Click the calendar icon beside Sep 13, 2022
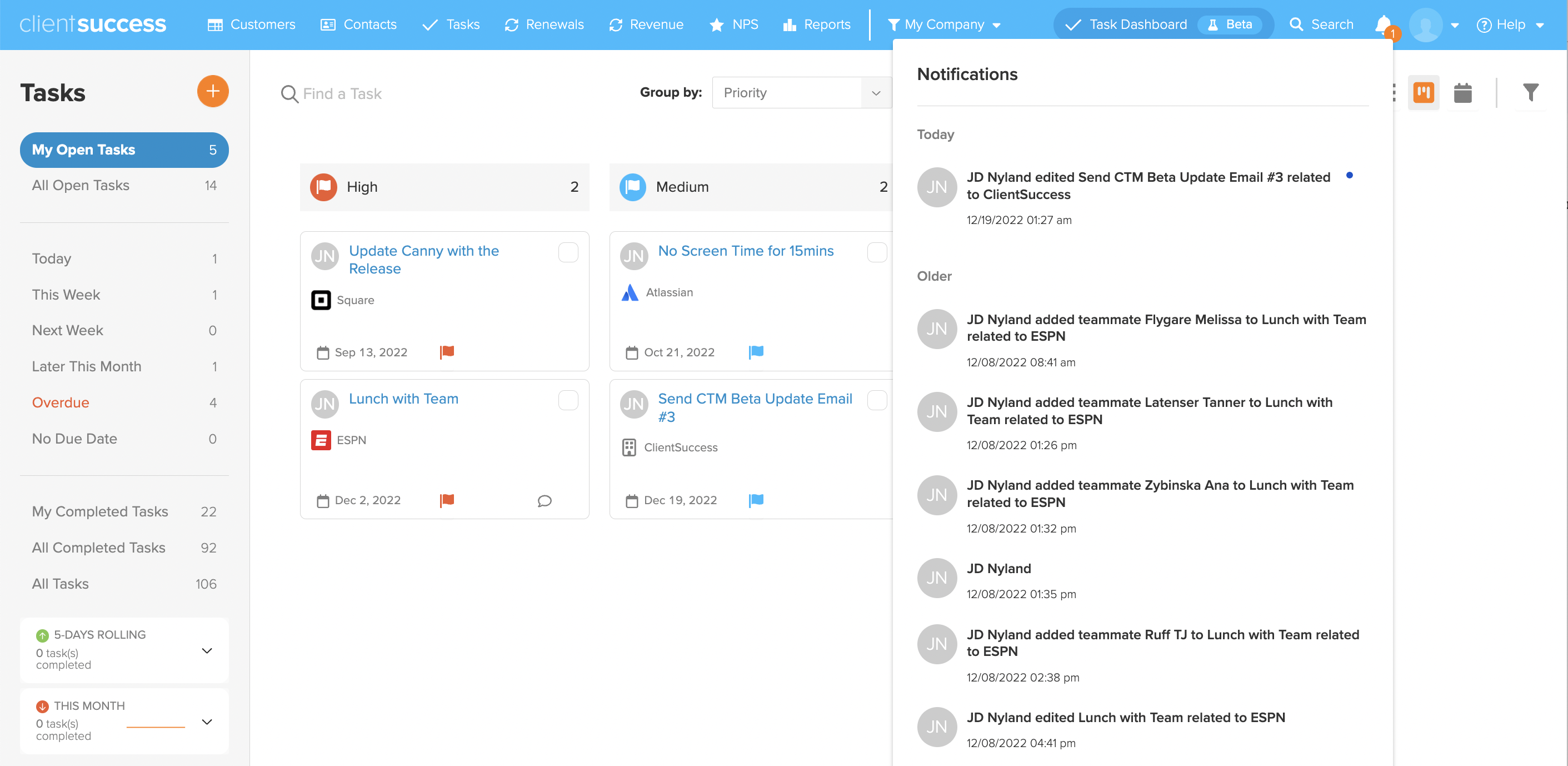The height and width of the screenshot is (766, 1568). tap(323, 352)
